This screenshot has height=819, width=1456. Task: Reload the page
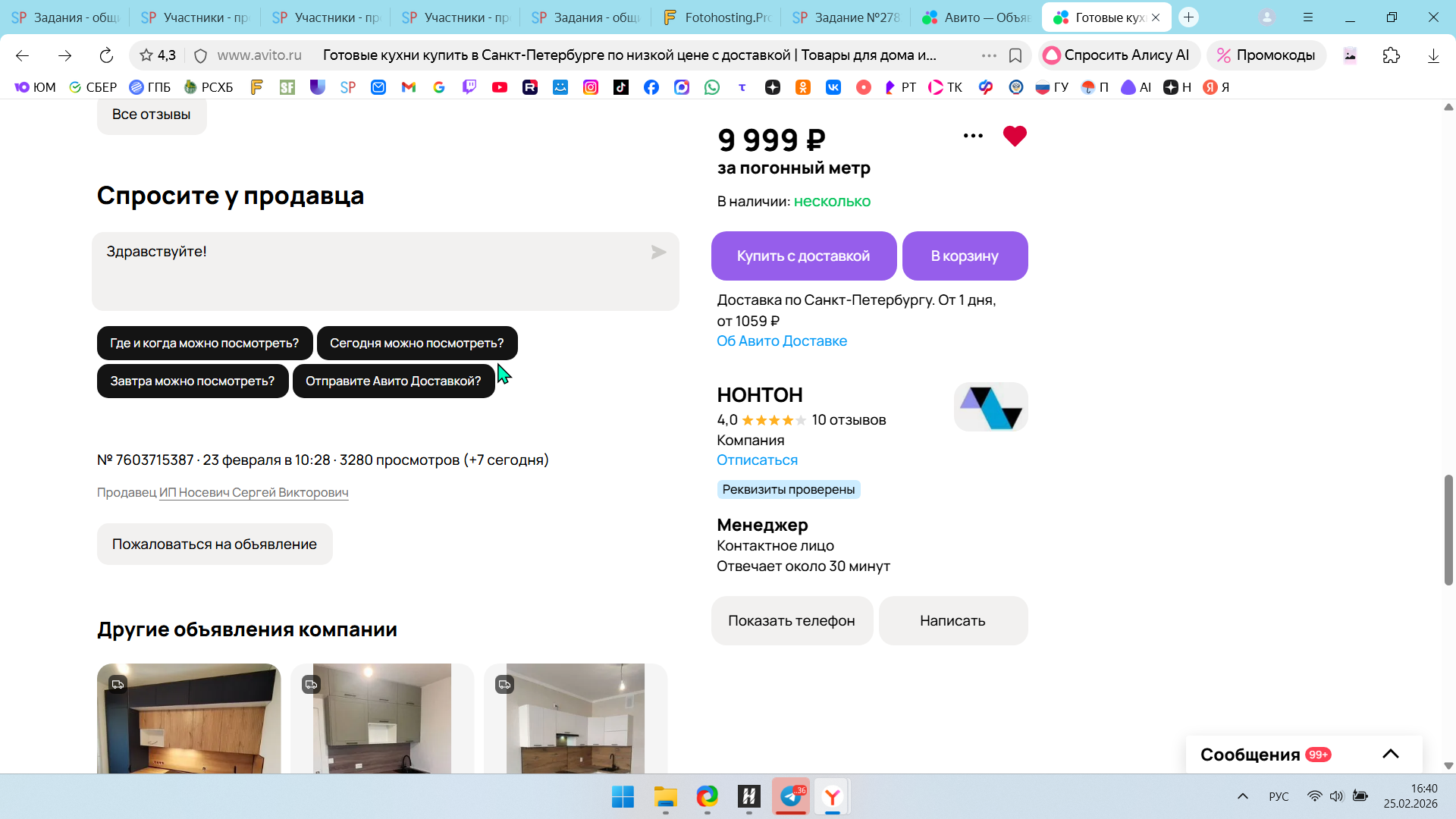pos(106,55)
